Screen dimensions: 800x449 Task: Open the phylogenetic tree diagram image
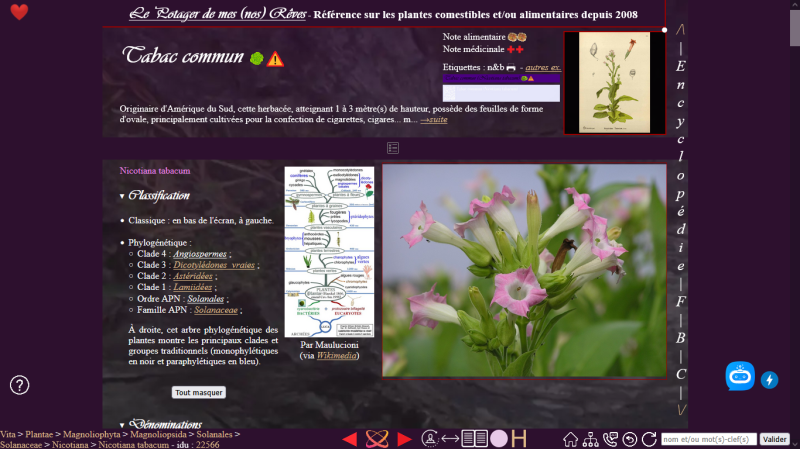click(329, 252)
